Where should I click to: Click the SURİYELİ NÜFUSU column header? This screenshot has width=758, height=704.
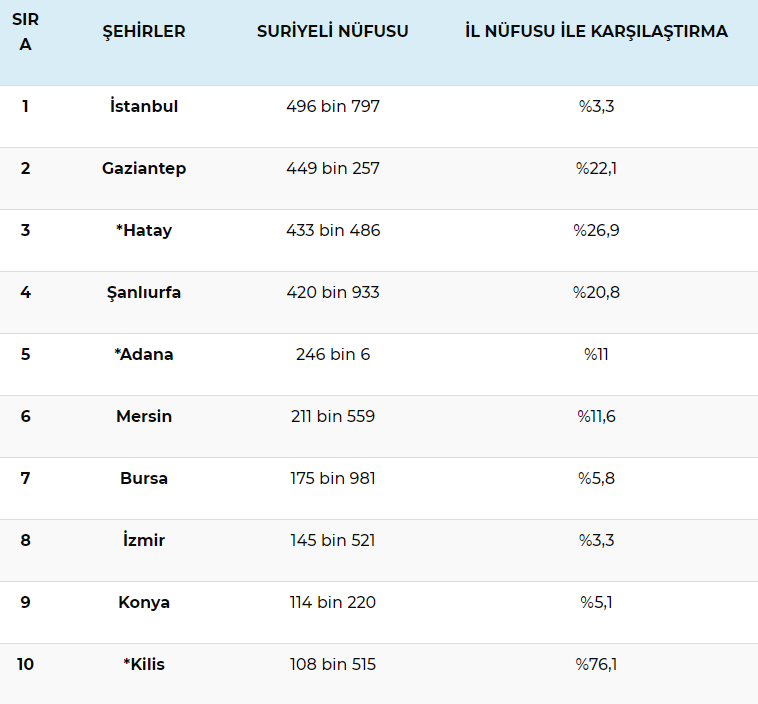click(x=333, y=31)
